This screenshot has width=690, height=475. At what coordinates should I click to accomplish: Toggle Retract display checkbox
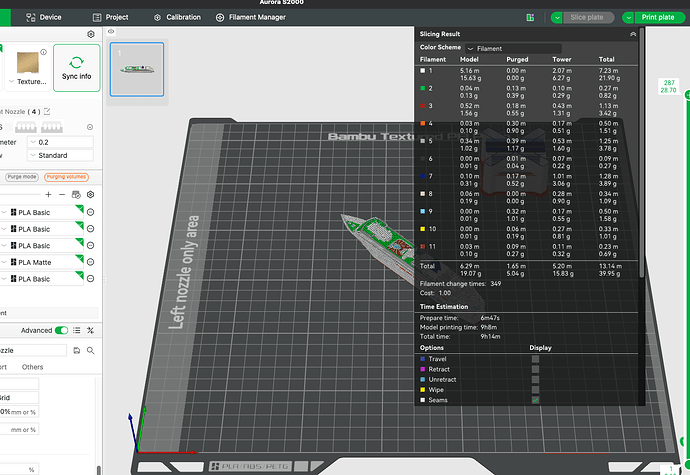pos(535,369)
